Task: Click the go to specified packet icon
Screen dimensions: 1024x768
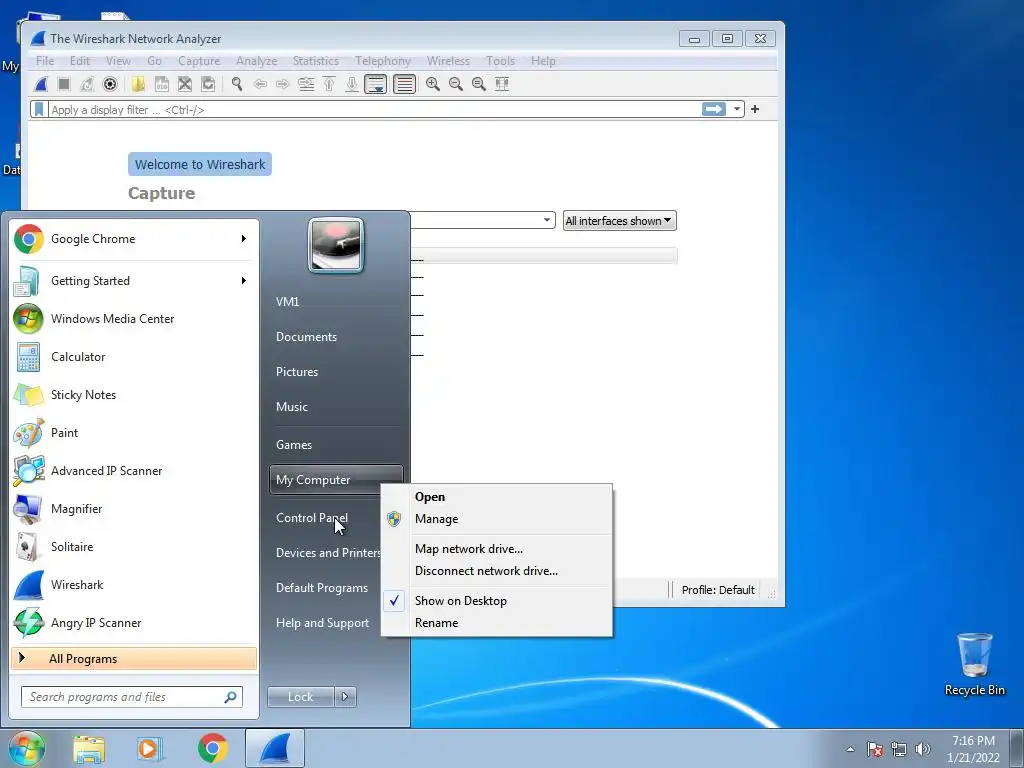Action: pos(306,84)
